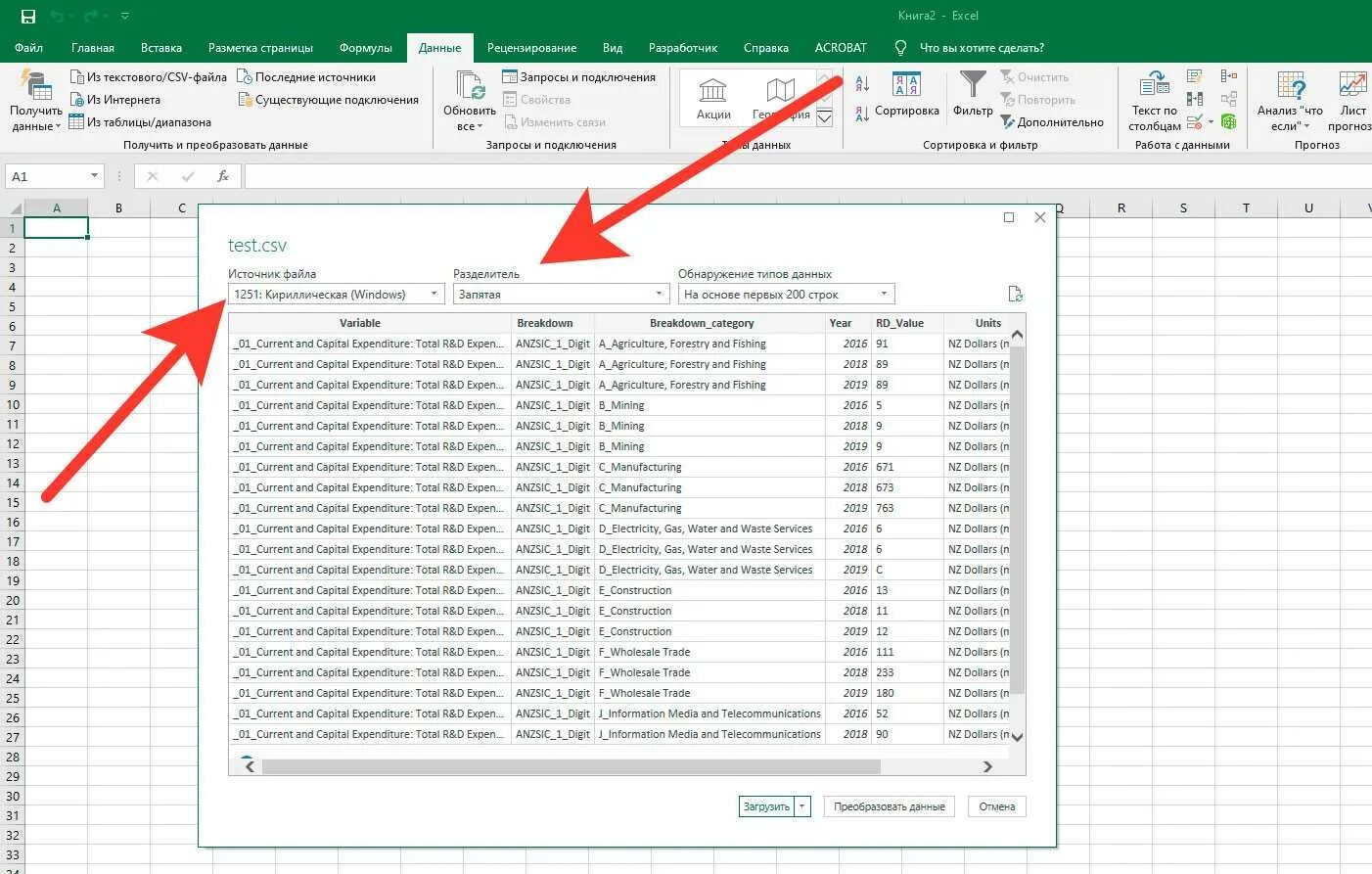Pick the Акции data type
The image size is (1372, 874).
713,99
